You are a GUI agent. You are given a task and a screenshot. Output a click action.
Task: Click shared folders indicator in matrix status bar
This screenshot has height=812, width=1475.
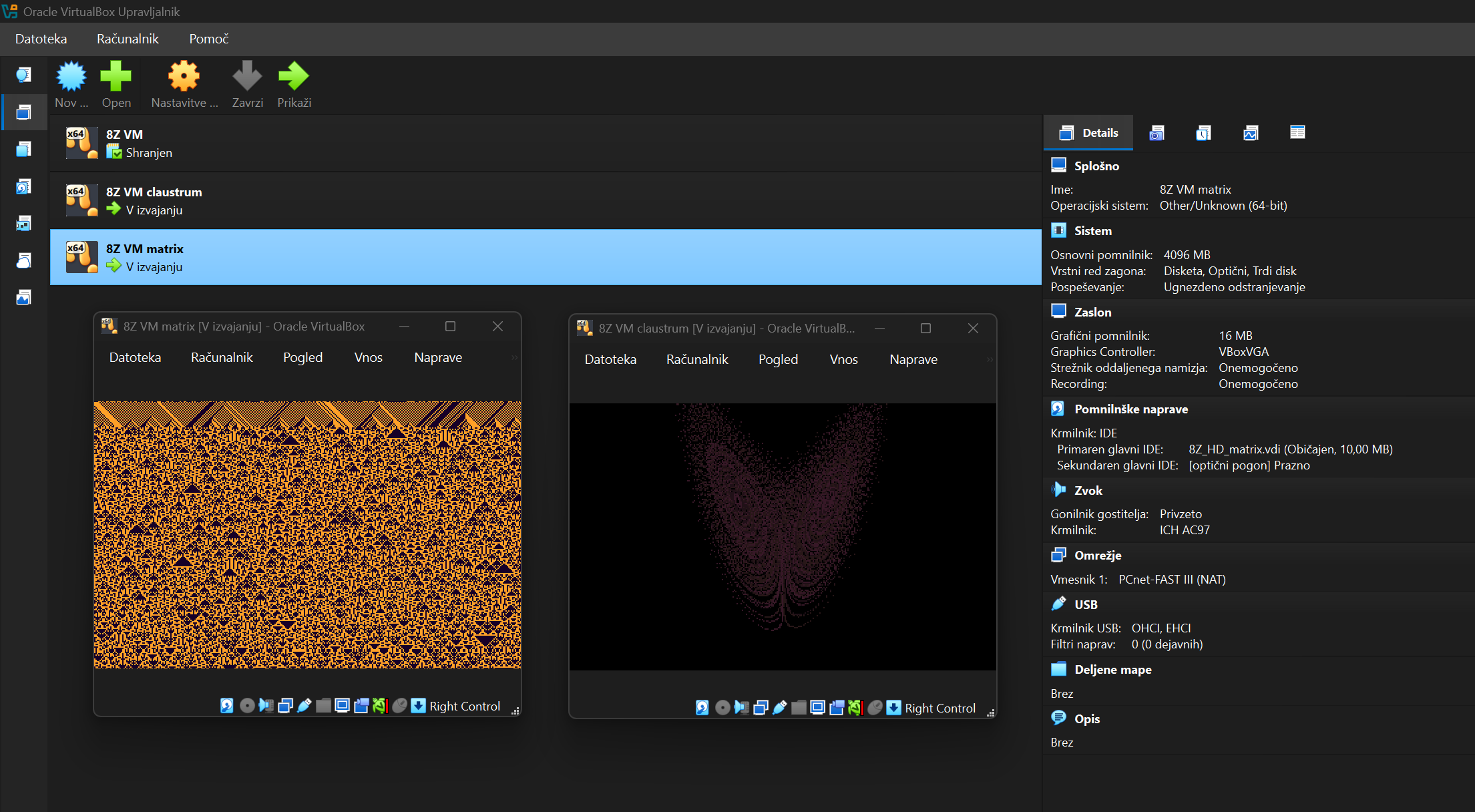(x=323, y=706)
